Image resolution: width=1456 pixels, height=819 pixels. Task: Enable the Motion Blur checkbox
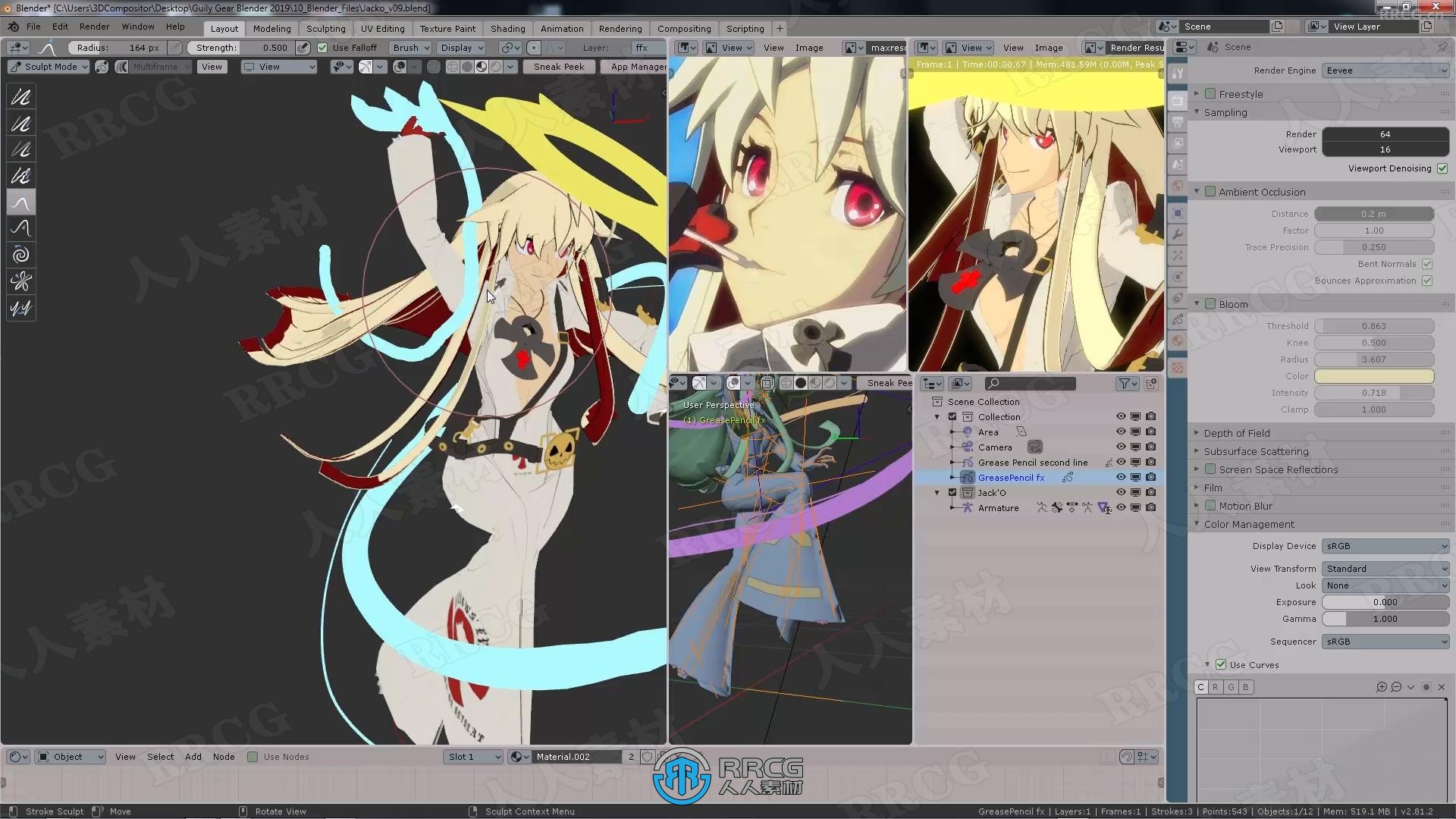[x=1210, y=506]
